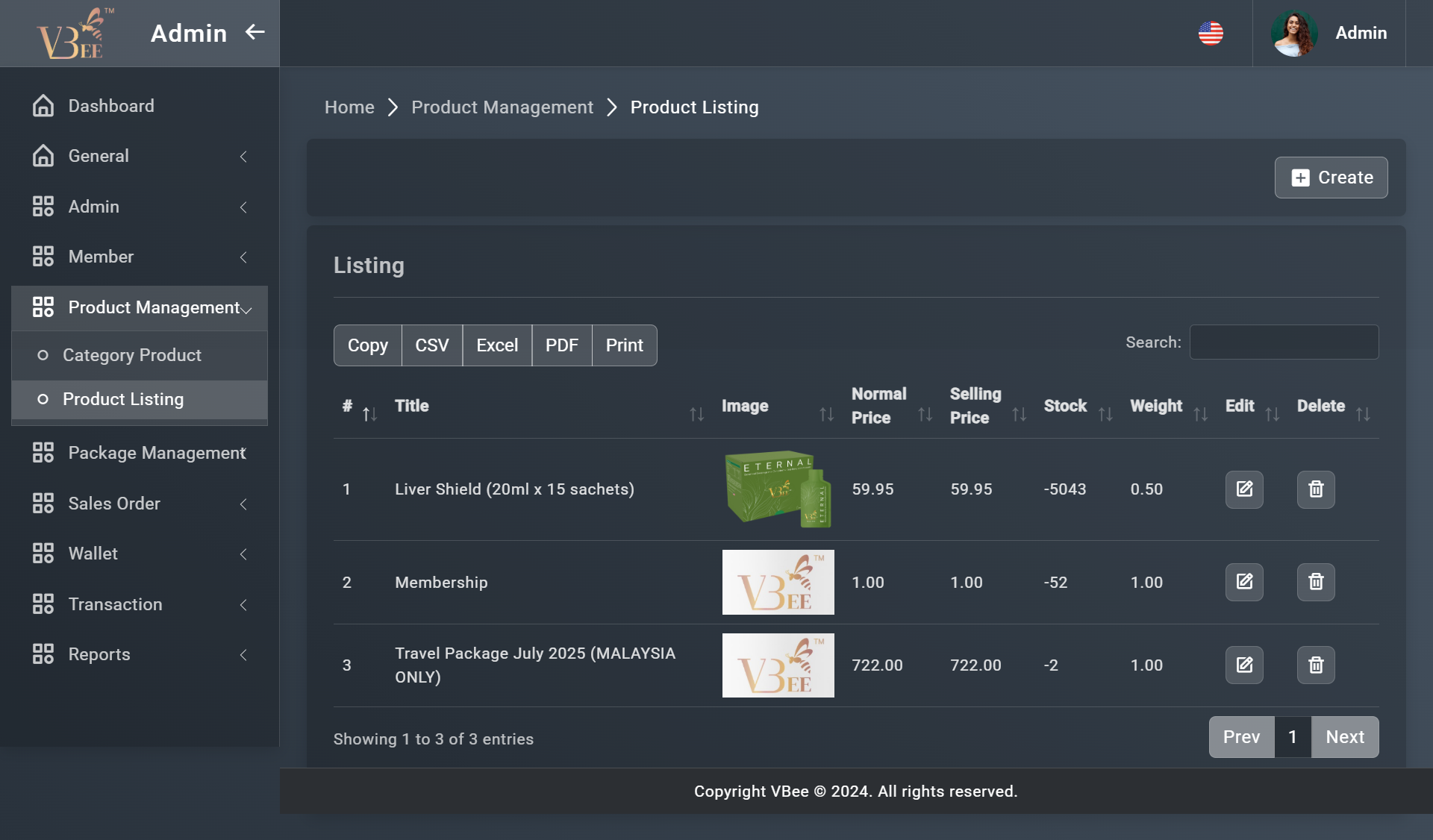This screenshot has height=840, width=1433.
Task: Open Dashboard from sidebar
Action: click(x=111, y=106)
